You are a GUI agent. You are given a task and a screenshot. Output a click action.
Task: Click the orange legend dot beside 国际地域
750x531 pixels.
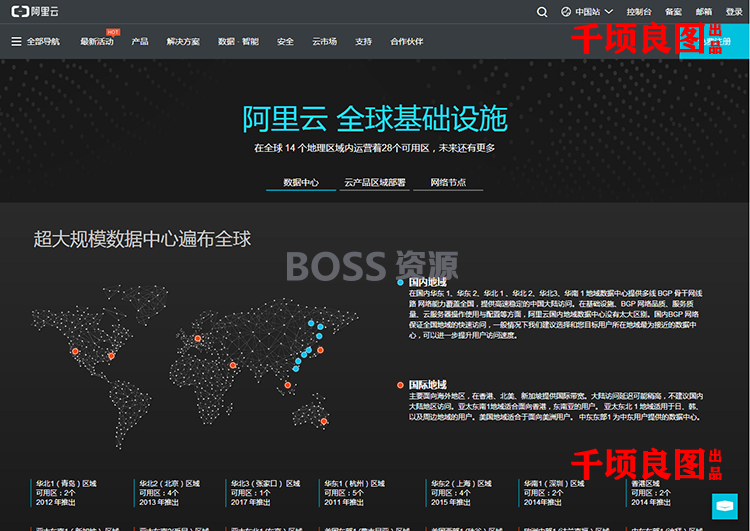(400, 385)
